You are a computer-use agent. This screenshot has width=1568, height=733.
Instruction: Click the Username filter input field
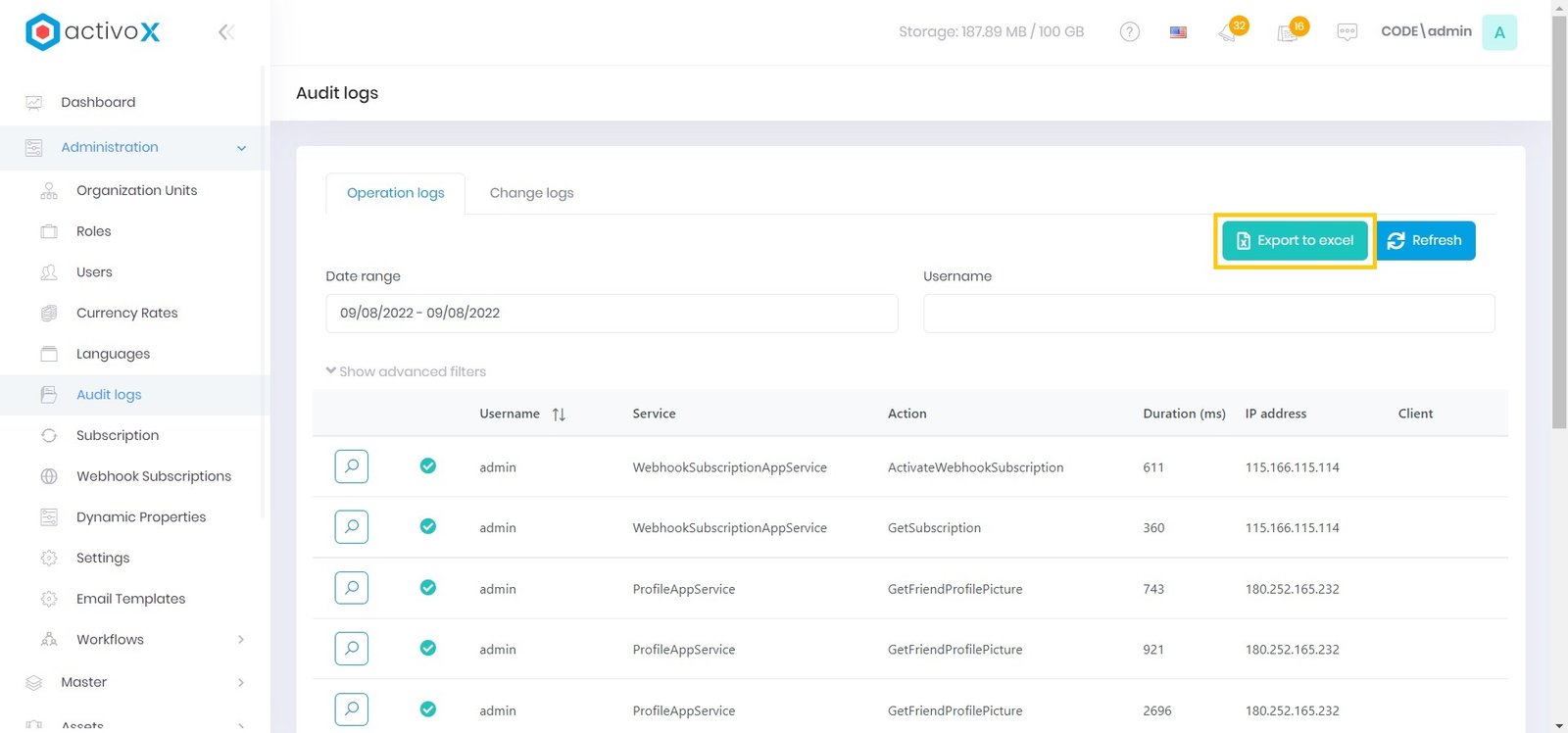[x=1208, y=314]
